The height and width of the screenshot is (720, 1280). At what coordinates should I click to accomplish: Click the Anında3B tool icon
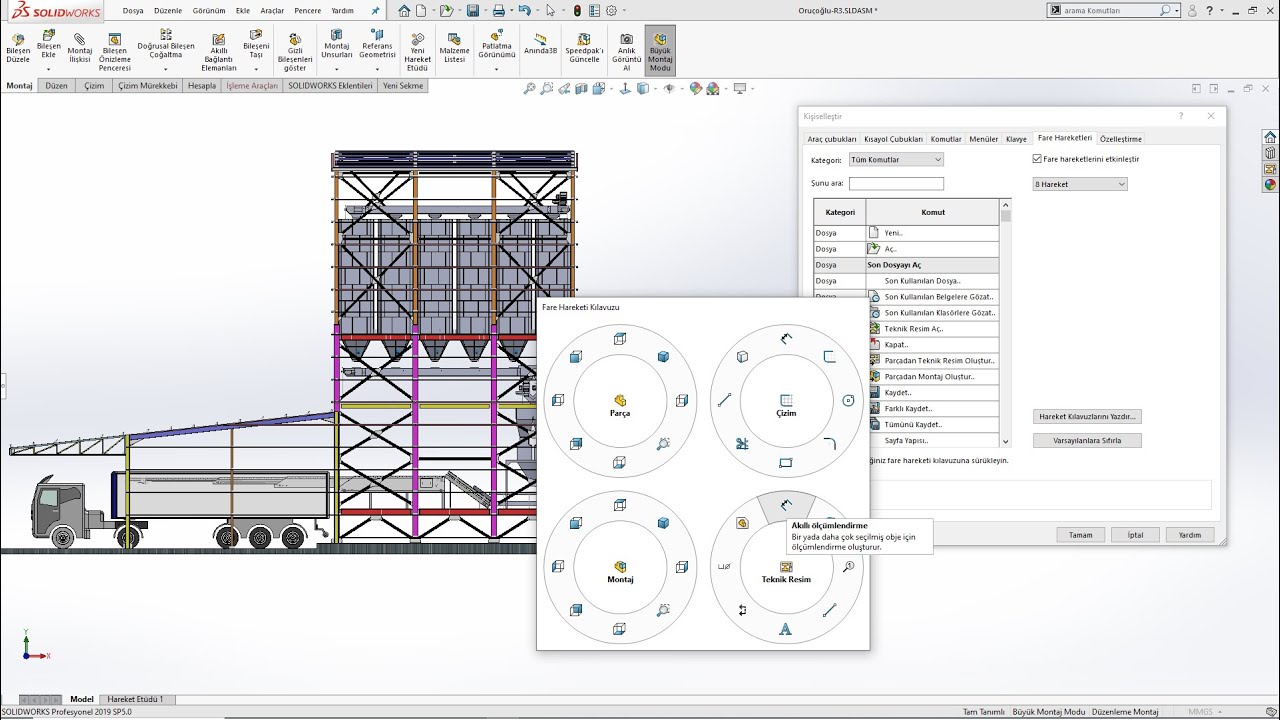[x=540, y=38]
